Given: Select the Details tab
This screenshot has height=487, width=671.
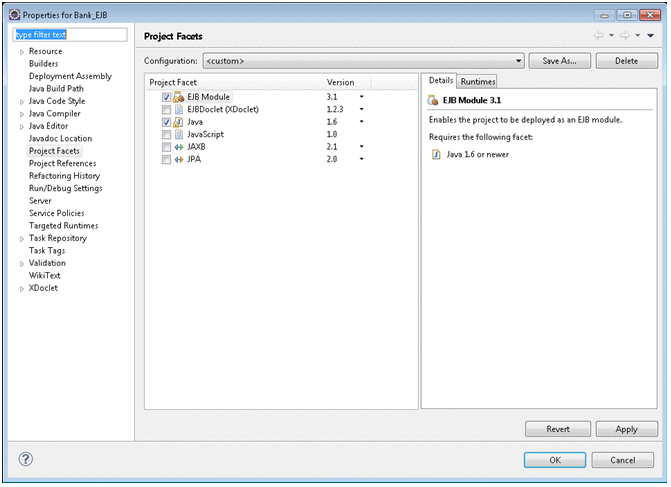Looking at the screenshot, I should (x=440, y=80).
